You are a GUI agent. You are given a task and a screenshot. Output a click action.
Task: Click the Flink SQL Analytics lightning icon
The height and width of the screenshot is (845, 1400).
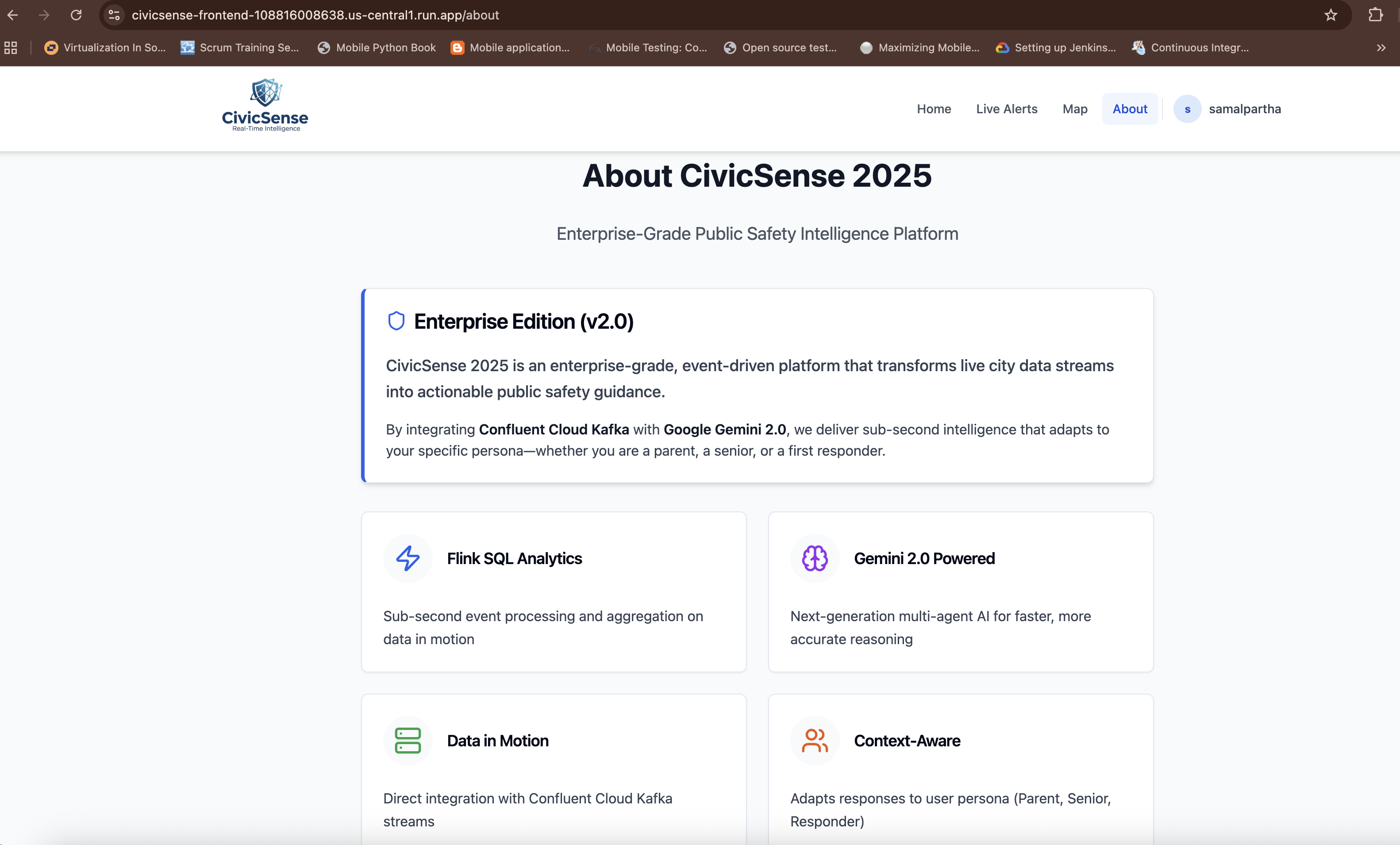pyautogui.click(x=408, y=558)
